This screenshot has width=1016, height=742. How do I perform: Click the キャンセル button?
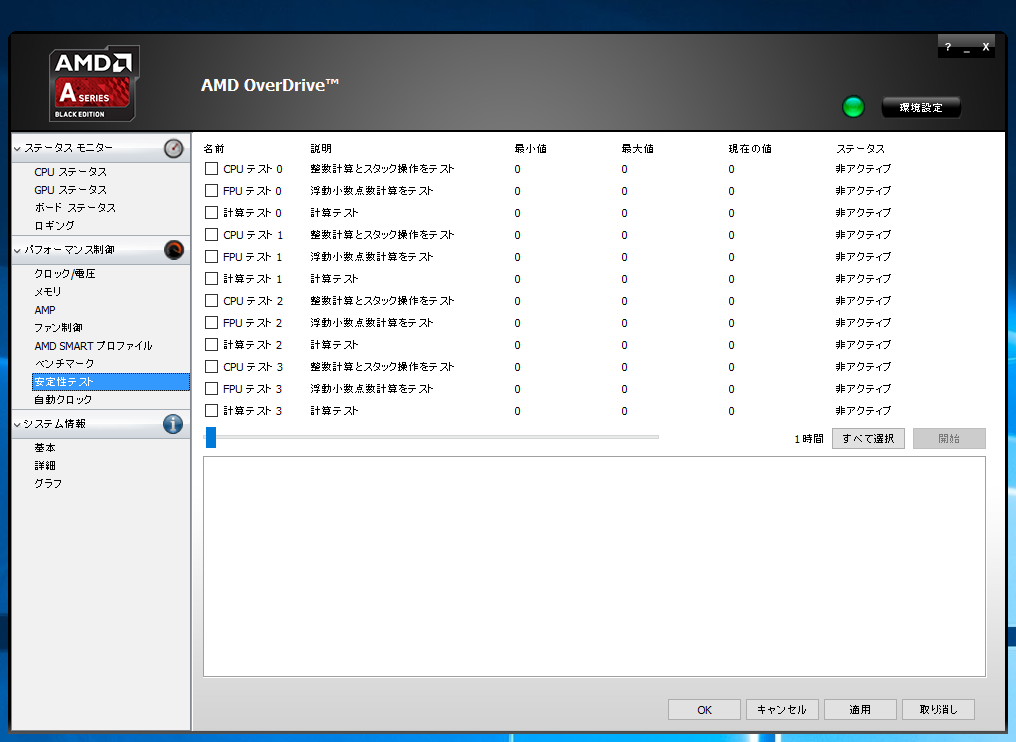pos(782,710)
